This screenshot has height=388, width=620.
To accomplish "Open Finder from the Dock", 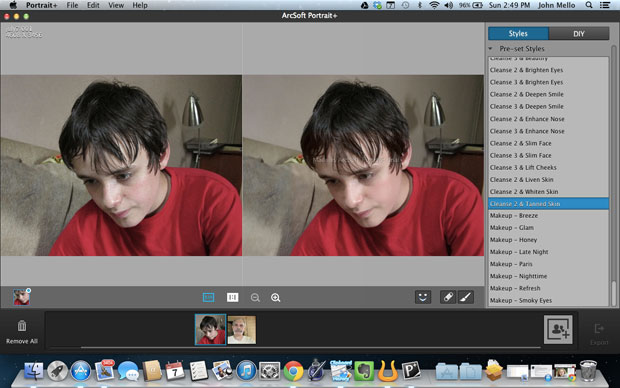I will [34, 371].
